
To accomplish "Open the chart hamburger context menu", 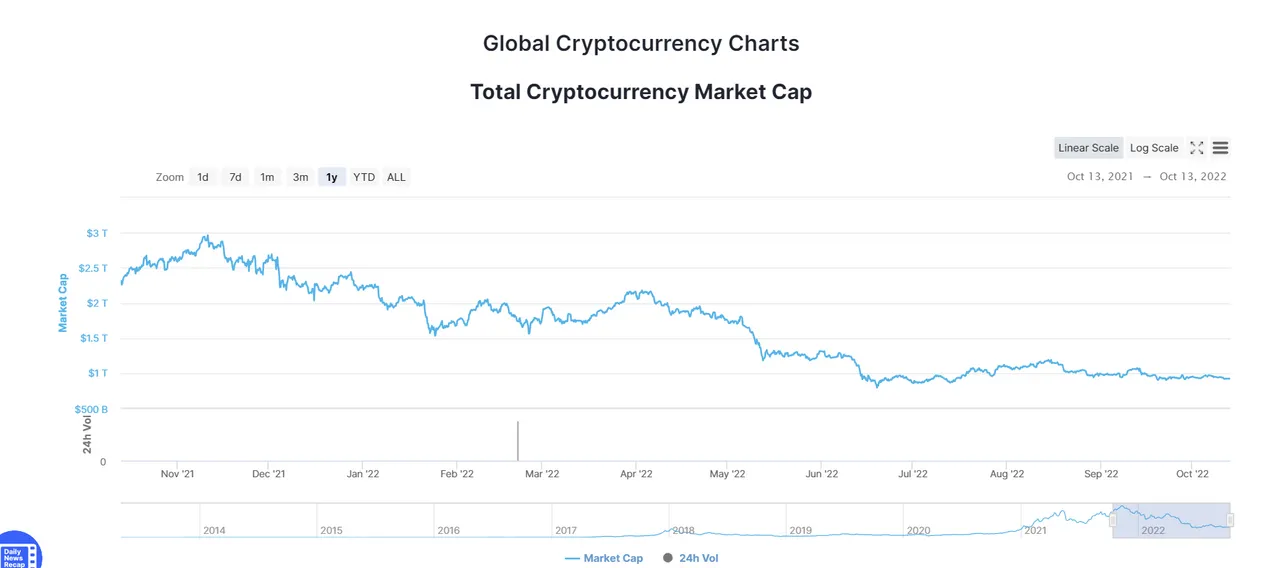I will pos(1220,148).
